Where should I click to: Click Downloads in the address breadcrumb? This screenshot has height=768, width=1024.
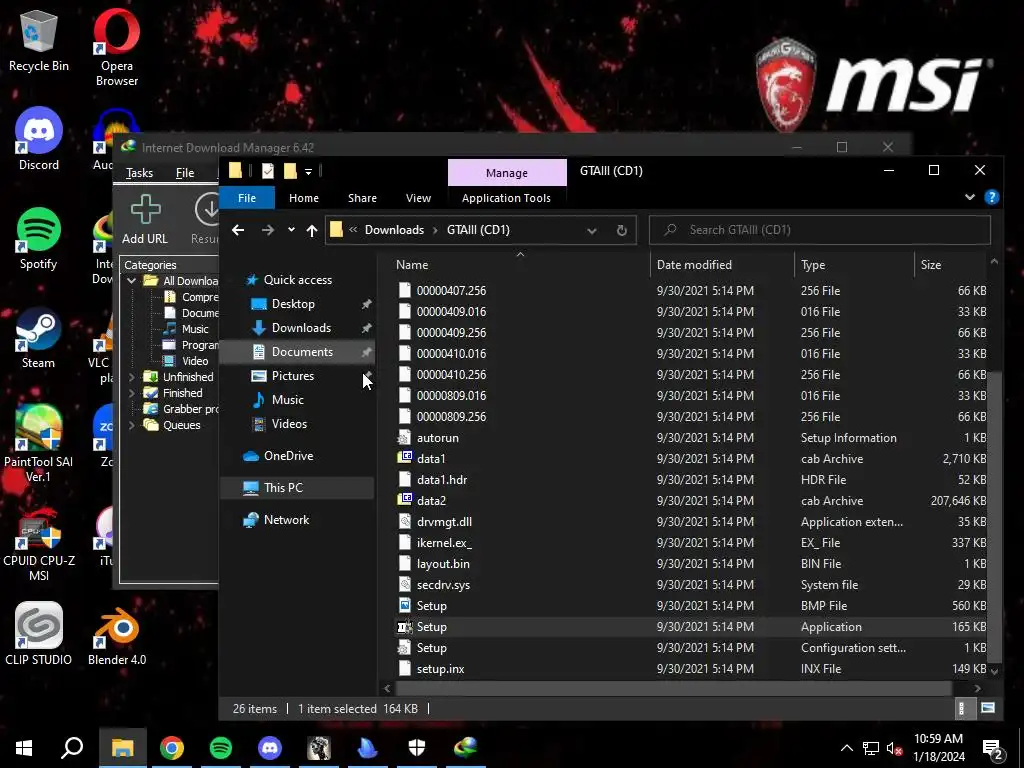click(394, 230)
